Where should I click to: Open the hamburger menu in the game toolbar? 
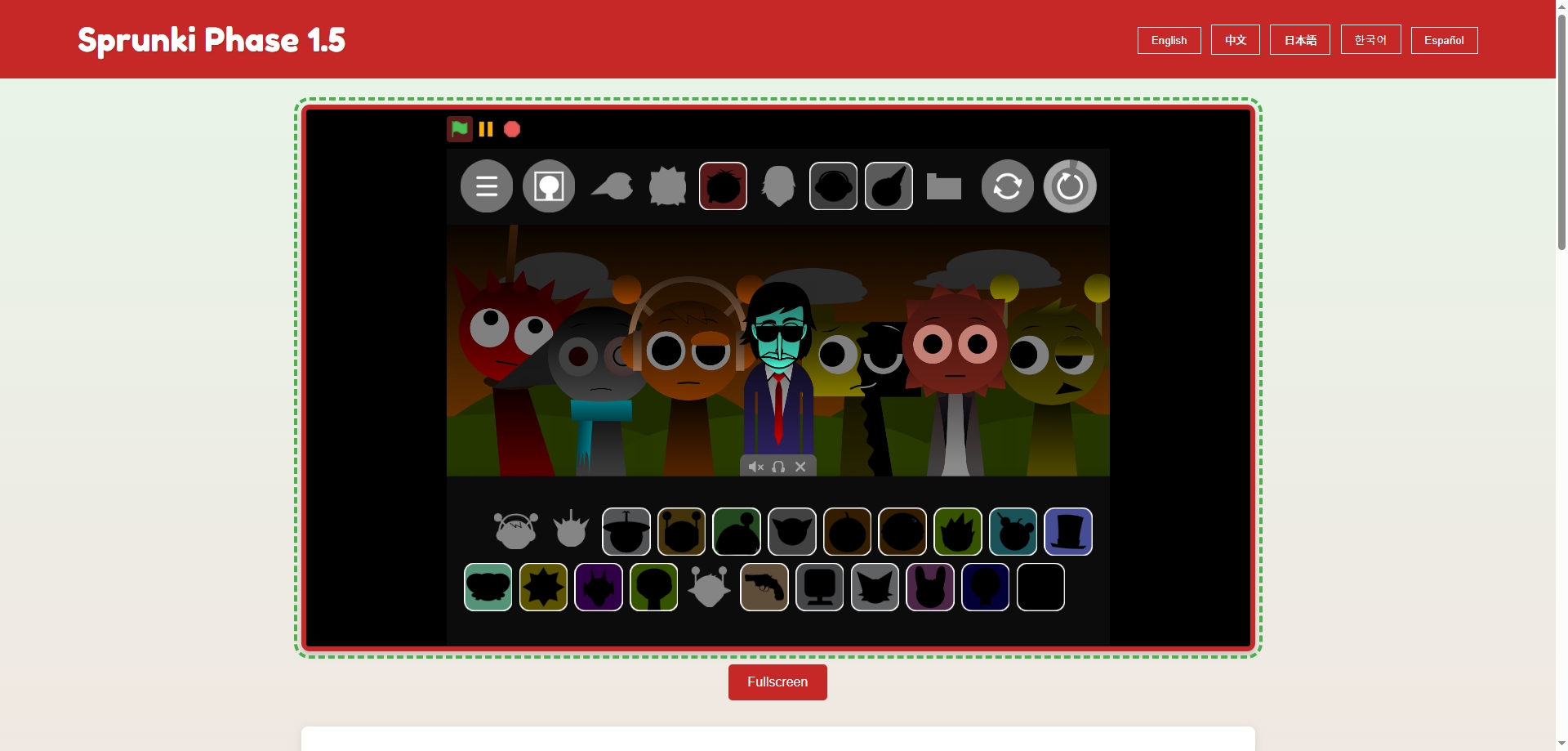coord(487,186)
